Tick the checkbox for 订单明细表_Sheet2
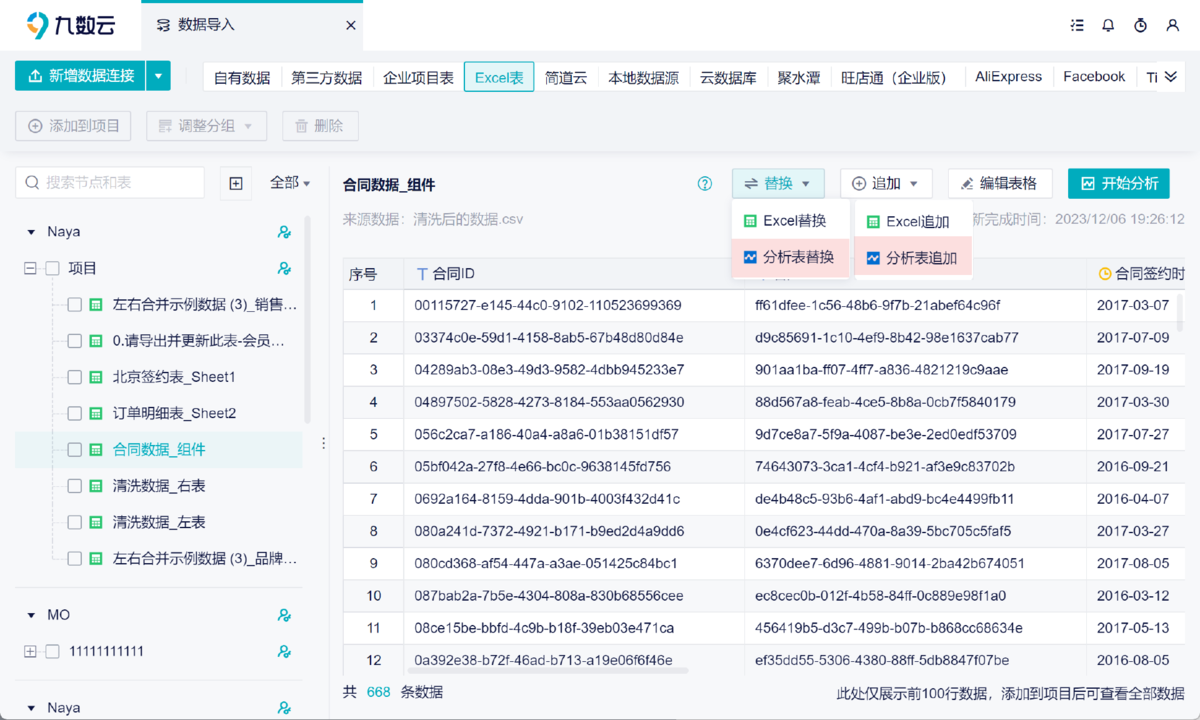The width and height of the screenshot is (1200, 720). pos(75,413)
